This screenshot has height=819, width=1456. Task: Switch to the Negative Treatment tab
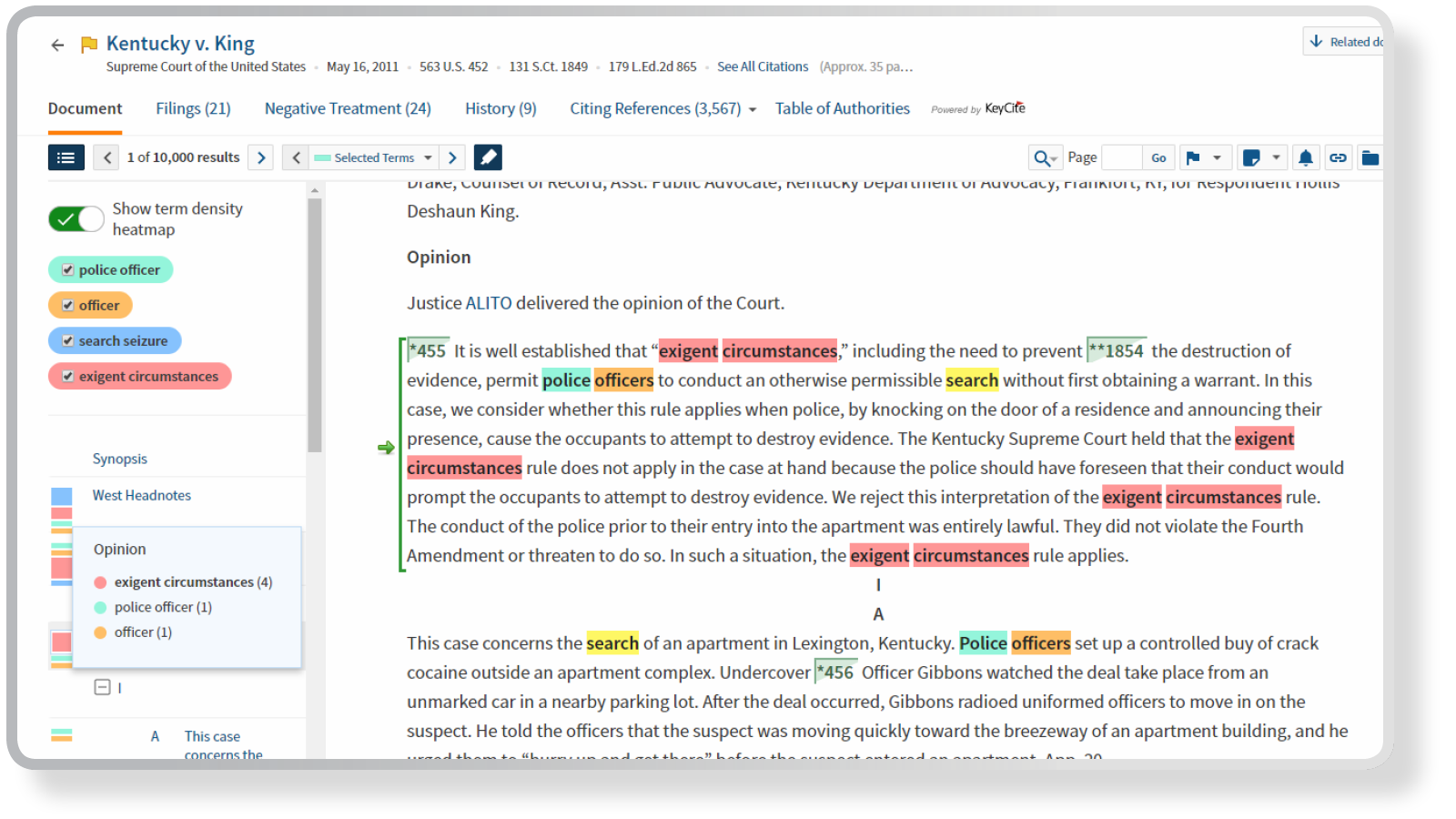348,109
